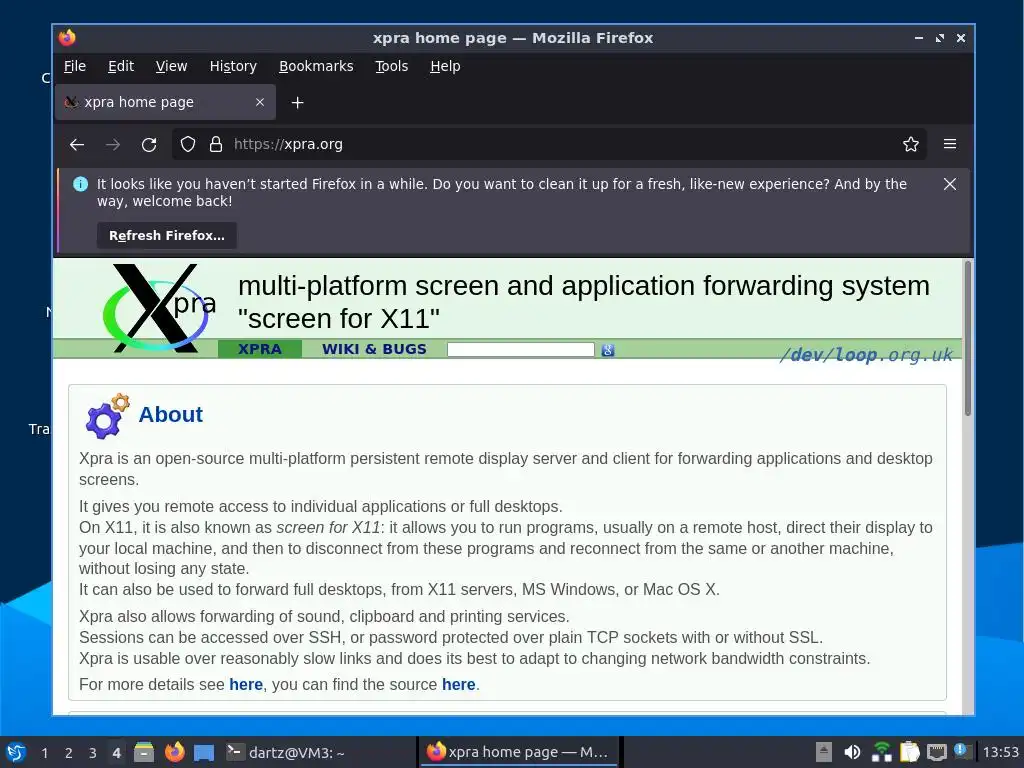Reload the current page
This screenshot has height=768, width=1024.
pos(149,144)
